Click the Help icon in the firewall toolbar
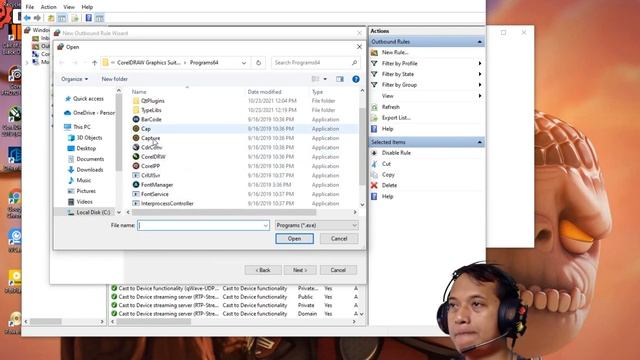The image size is (640, 360). point(89,18)
